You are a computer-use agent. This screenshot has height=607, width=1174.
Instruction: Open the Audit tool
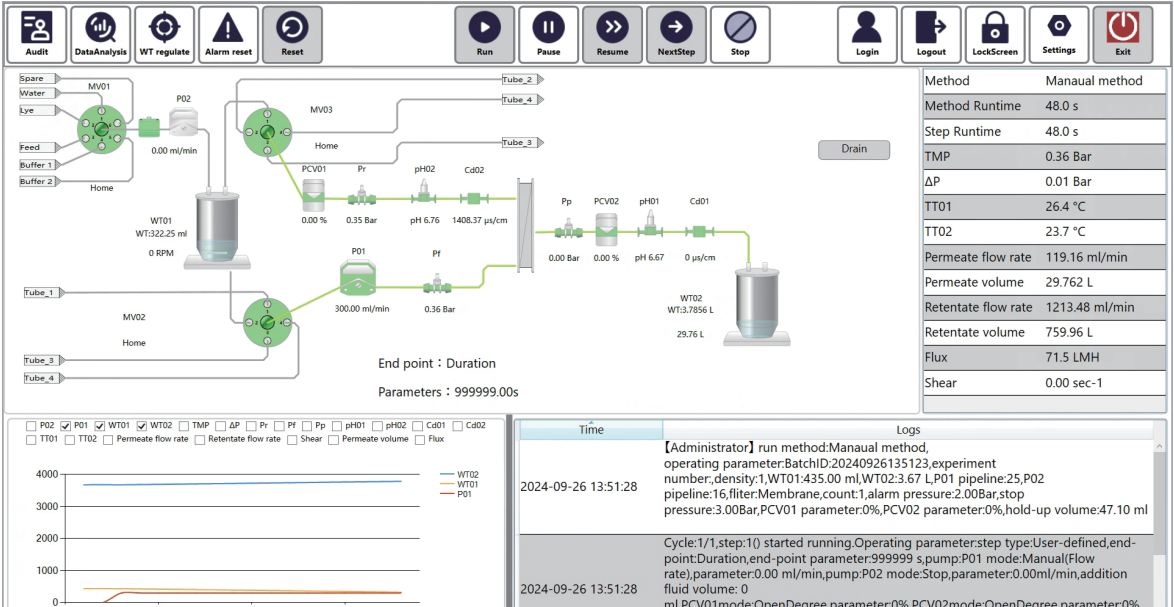point(37,34)
